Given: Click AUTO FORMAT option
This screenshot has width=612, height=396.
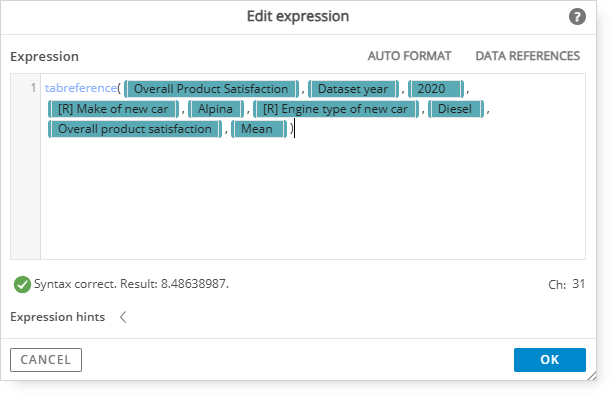Looking at the screenshot, I should click(x=409, y=56).
